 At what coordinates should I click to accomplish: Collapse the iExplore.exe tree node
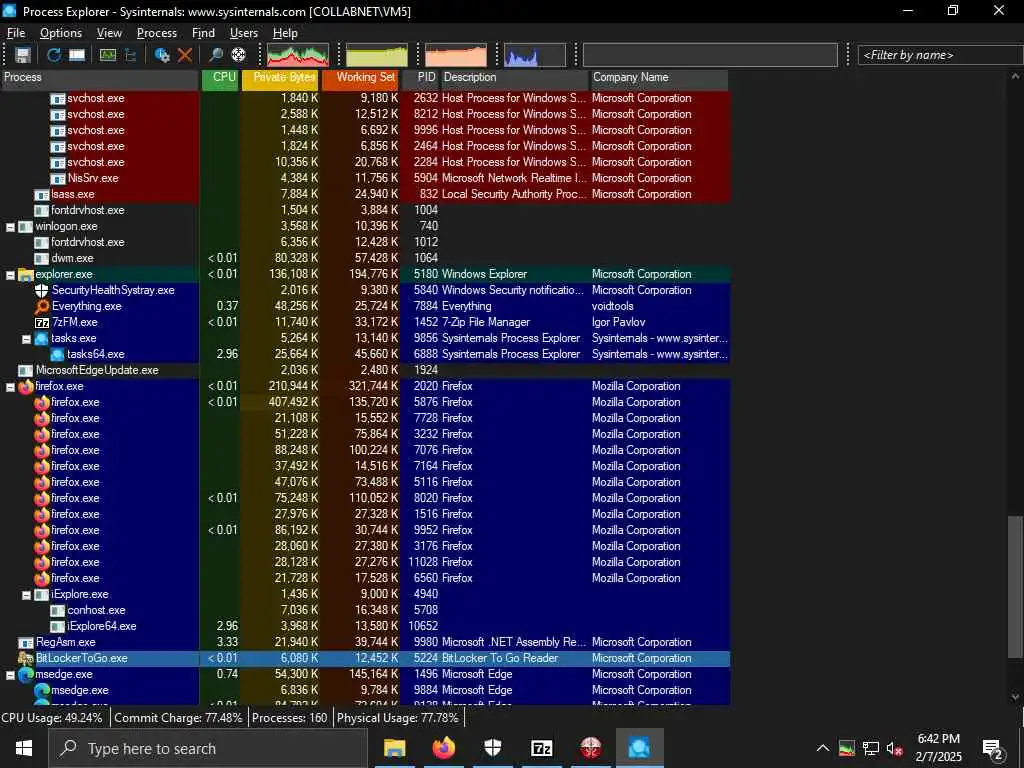tap(26, 595)
